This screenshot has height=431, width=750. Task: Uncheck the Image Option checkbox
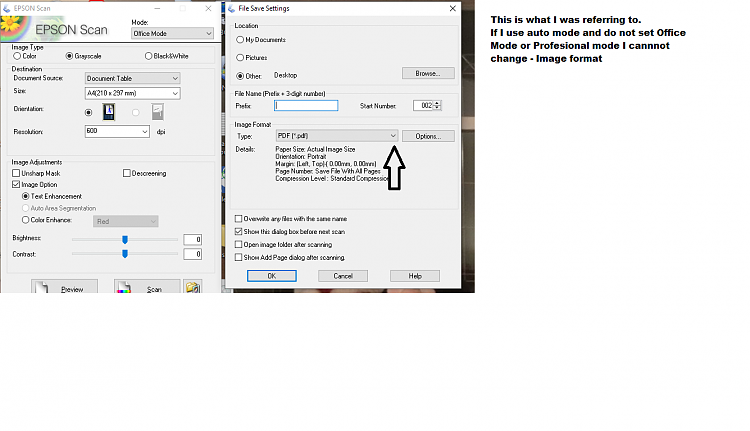click(16, 184)
